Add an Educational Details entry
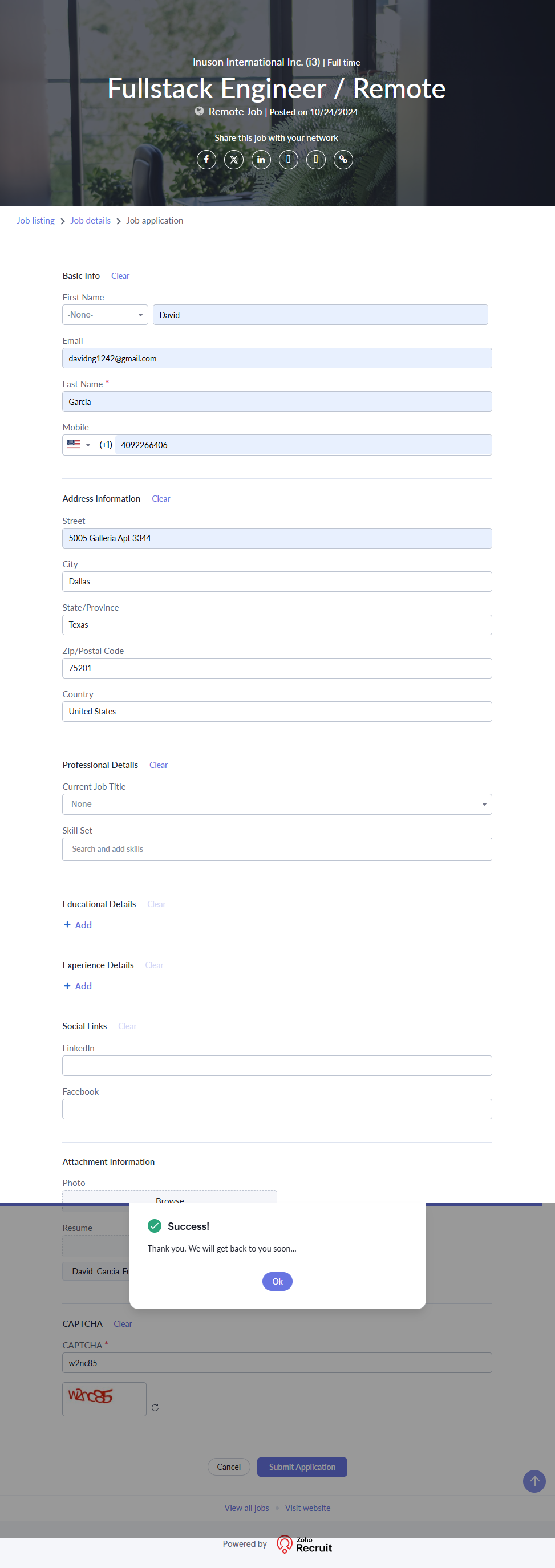Screen dimensions: 555x1568 [x=78, y=925]
